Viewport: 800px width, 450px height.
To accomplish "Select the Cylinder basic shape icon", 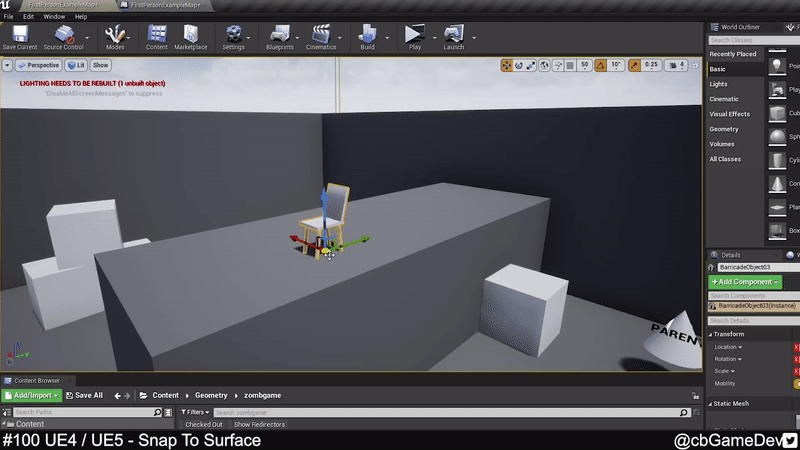I will (777, 160).
